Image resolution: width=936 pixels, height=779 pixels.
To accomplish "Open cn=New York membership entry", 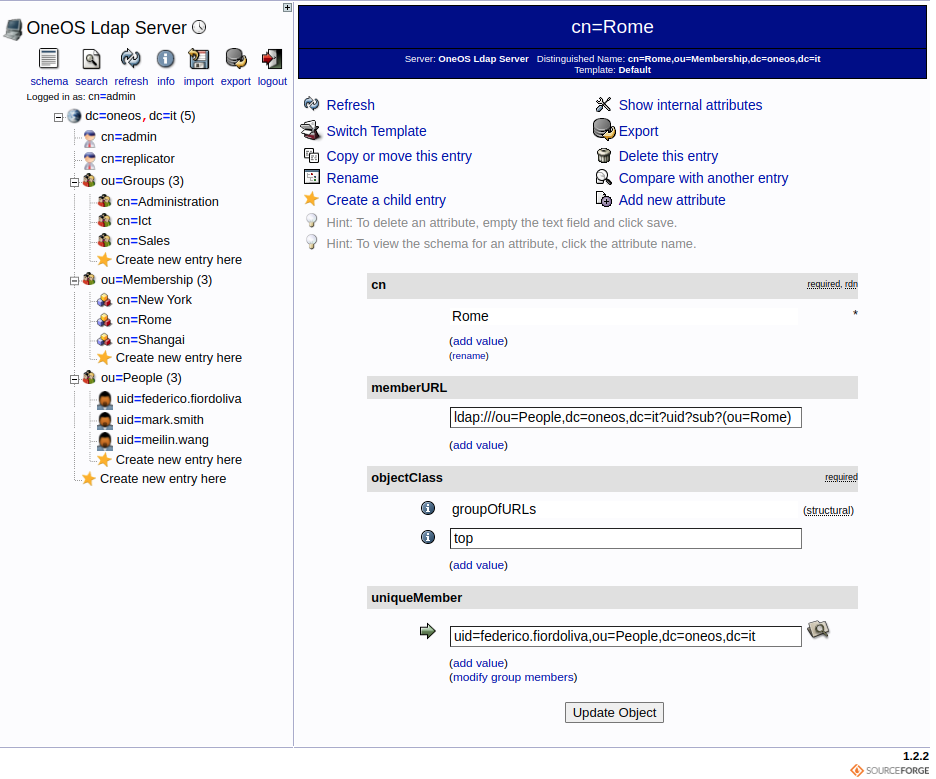I will [x=154, y=300].
